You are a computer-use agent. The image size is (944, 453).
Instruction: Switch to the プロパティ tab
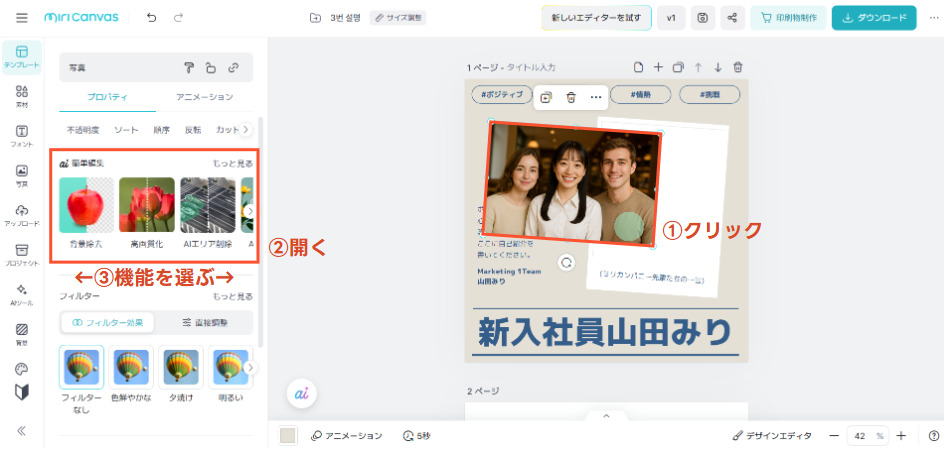(x=107, y=97)
